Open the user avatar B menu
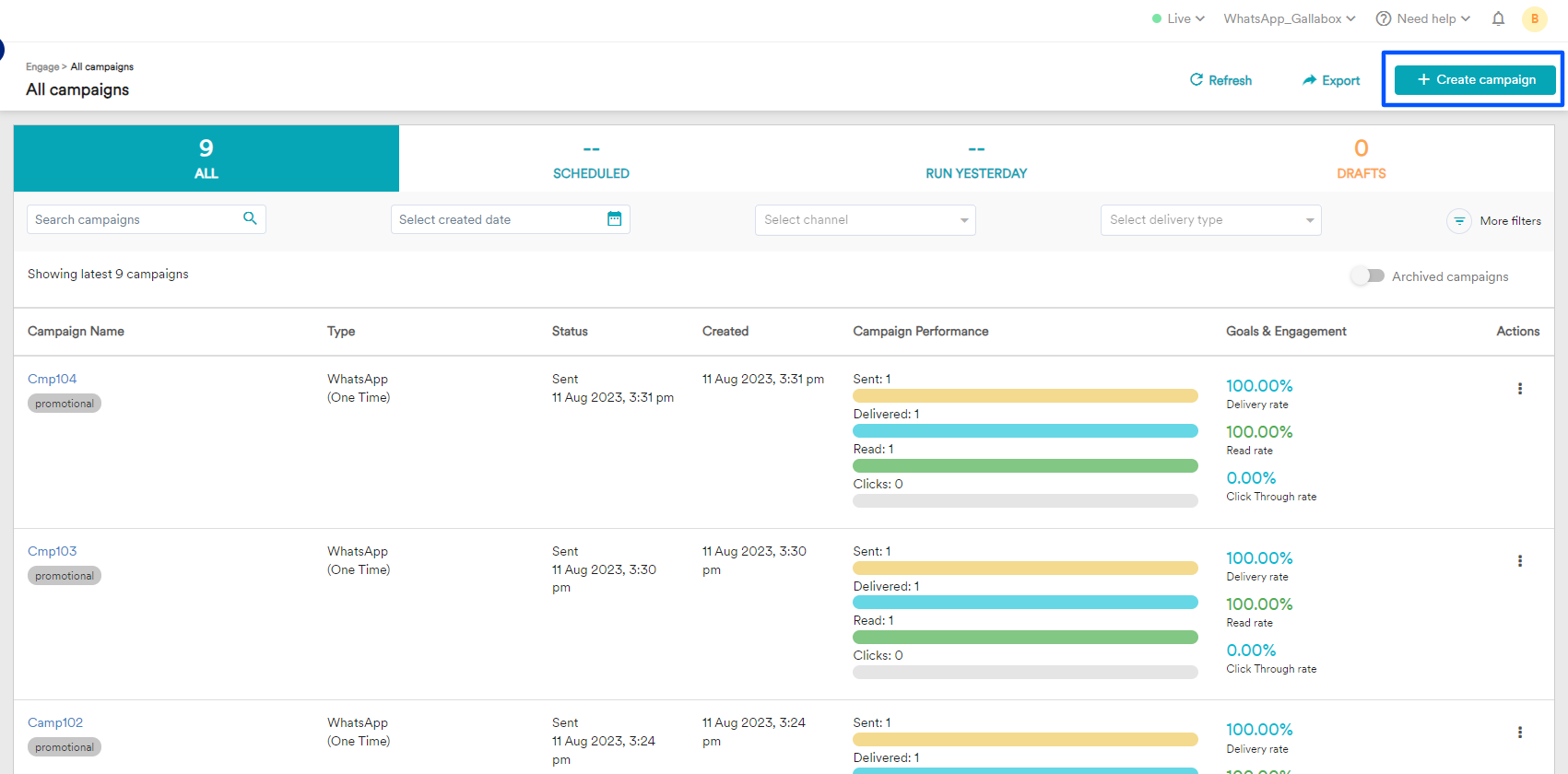This screenshot has height=774, width=1568. click(1534, 18)
